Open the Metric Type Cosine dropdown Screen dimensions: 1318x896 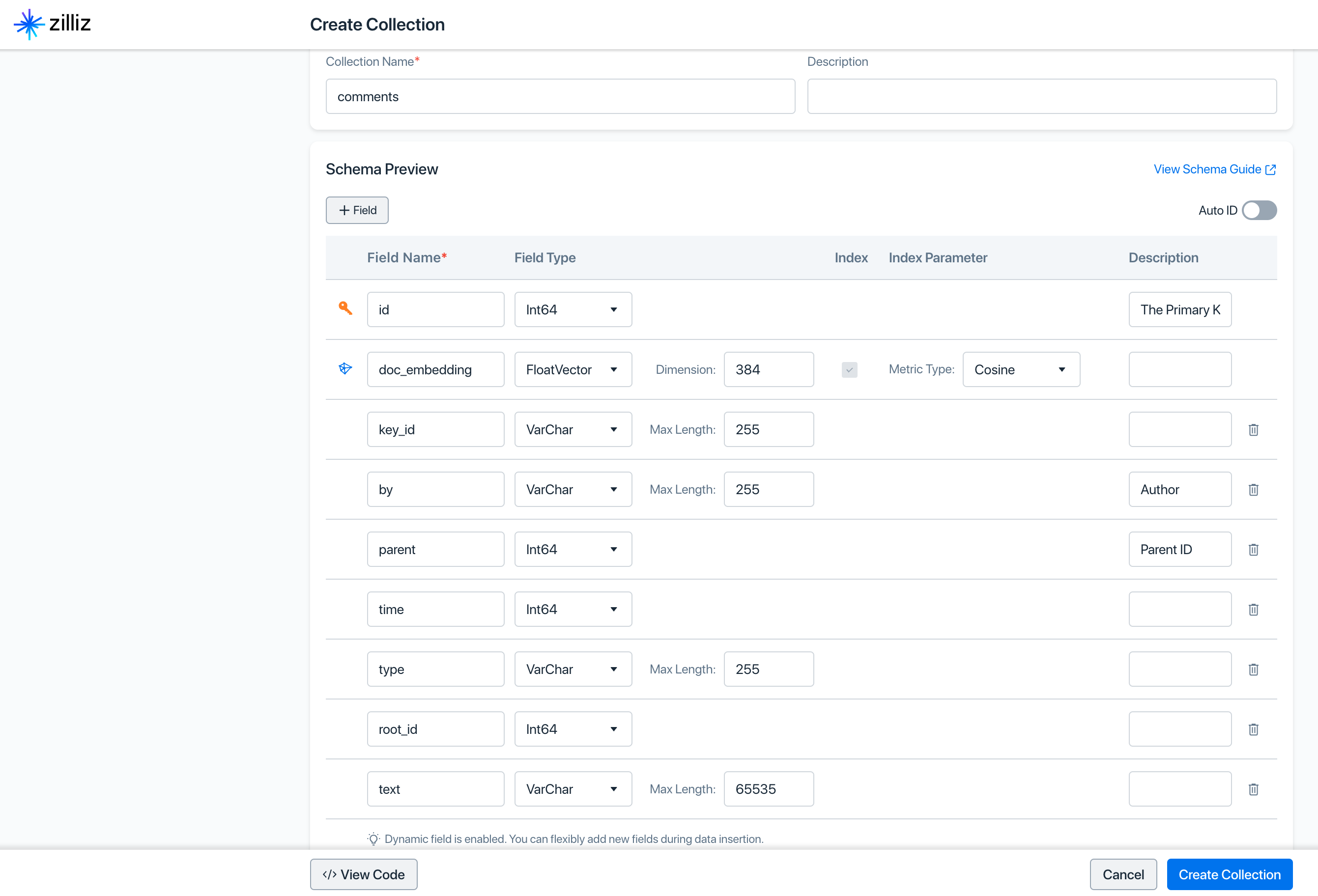coord(1021,369)
